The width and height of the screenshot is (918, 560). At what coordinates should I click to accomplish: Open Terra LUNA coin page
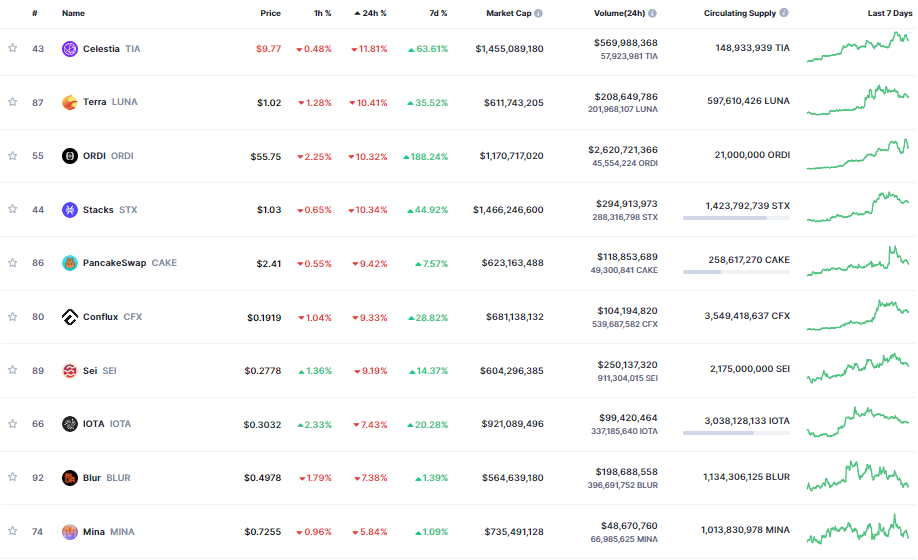pos(110,102)
